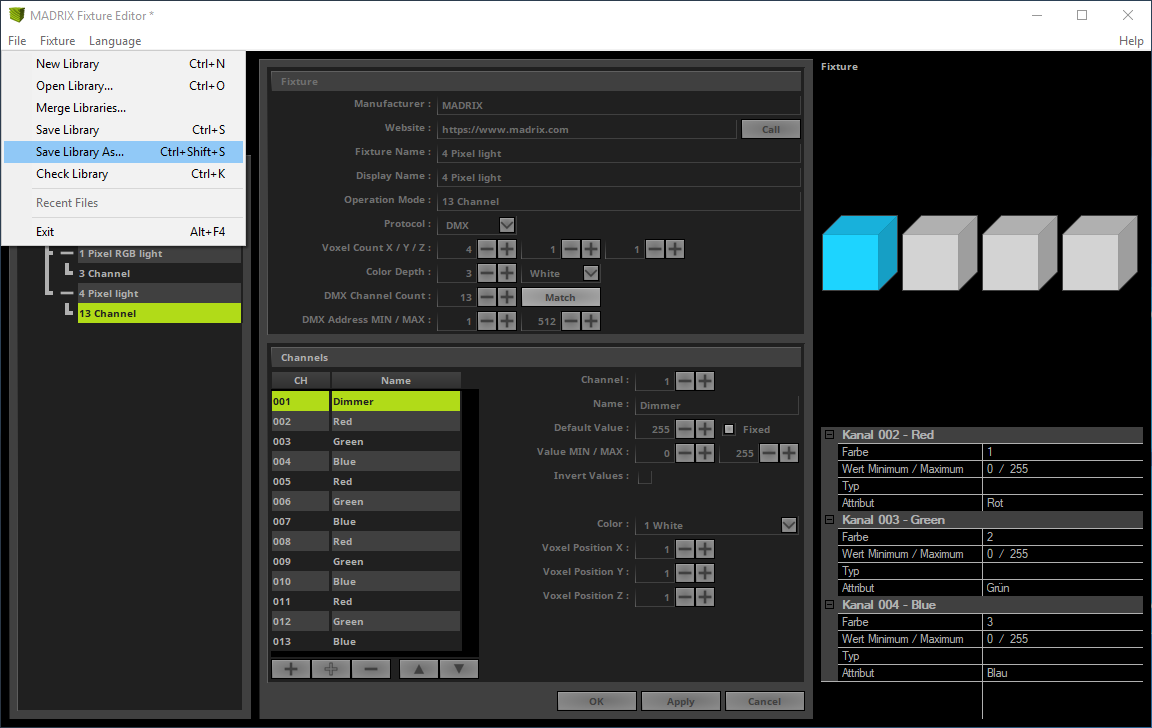Select channel 013 Blue row

pos(367,641)
